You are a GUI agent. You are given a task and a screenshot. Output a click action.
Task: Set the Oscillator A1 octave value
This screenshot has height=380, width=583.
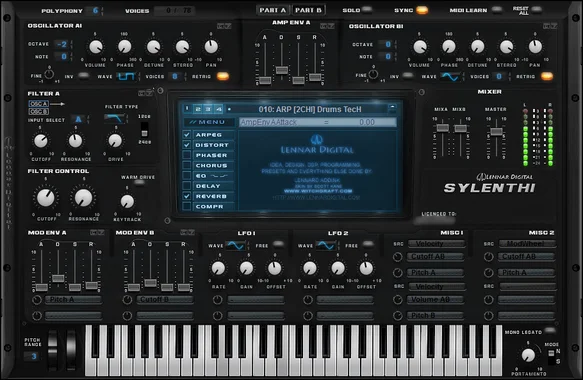point(62,44)
